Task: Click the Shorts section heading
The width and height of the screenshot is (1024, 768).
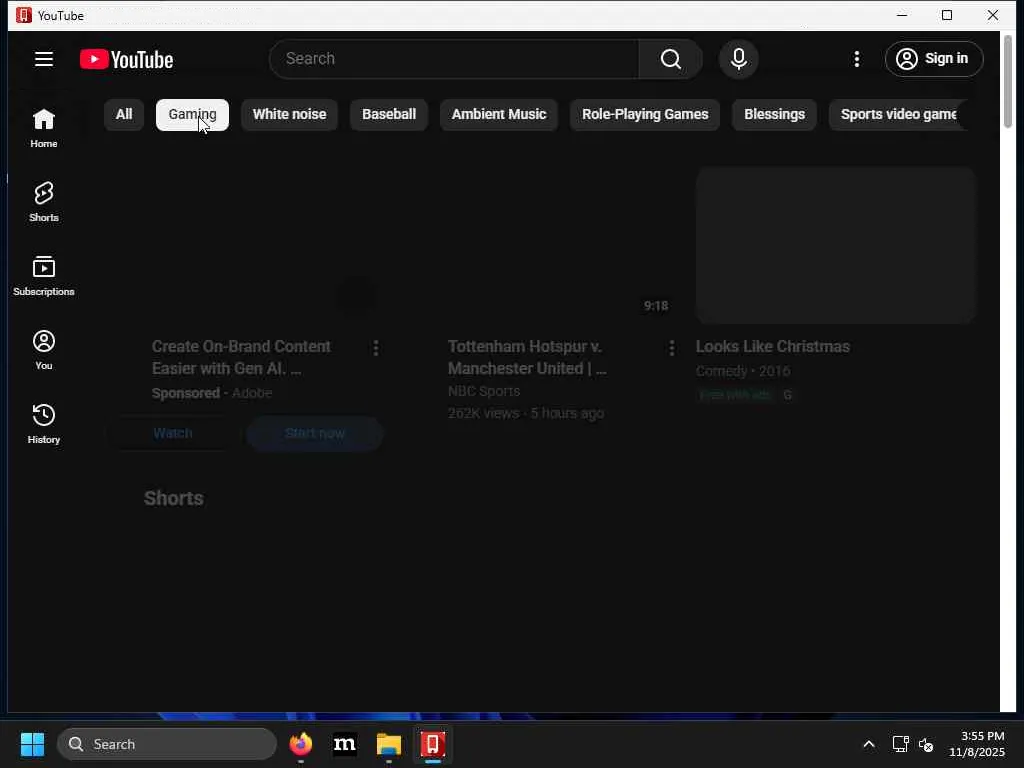Action: (x=174, y=498)
